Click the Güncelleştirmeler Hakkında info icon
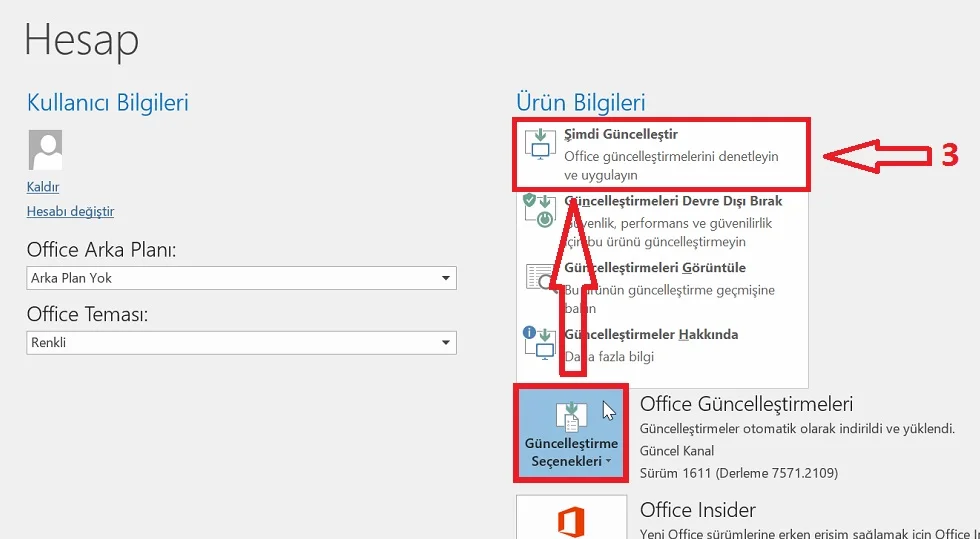The width and height of the screenshot is (980, 539). click(x=539, y=342)
